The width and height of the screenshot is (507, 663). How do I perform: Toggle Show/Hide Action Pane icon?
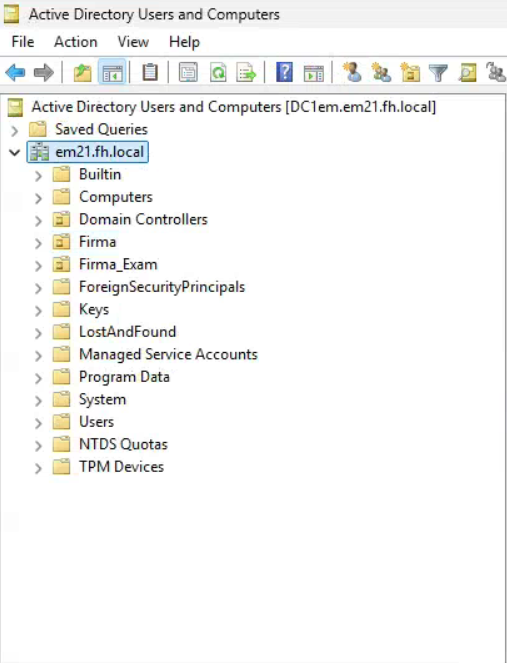coord(314,73)
